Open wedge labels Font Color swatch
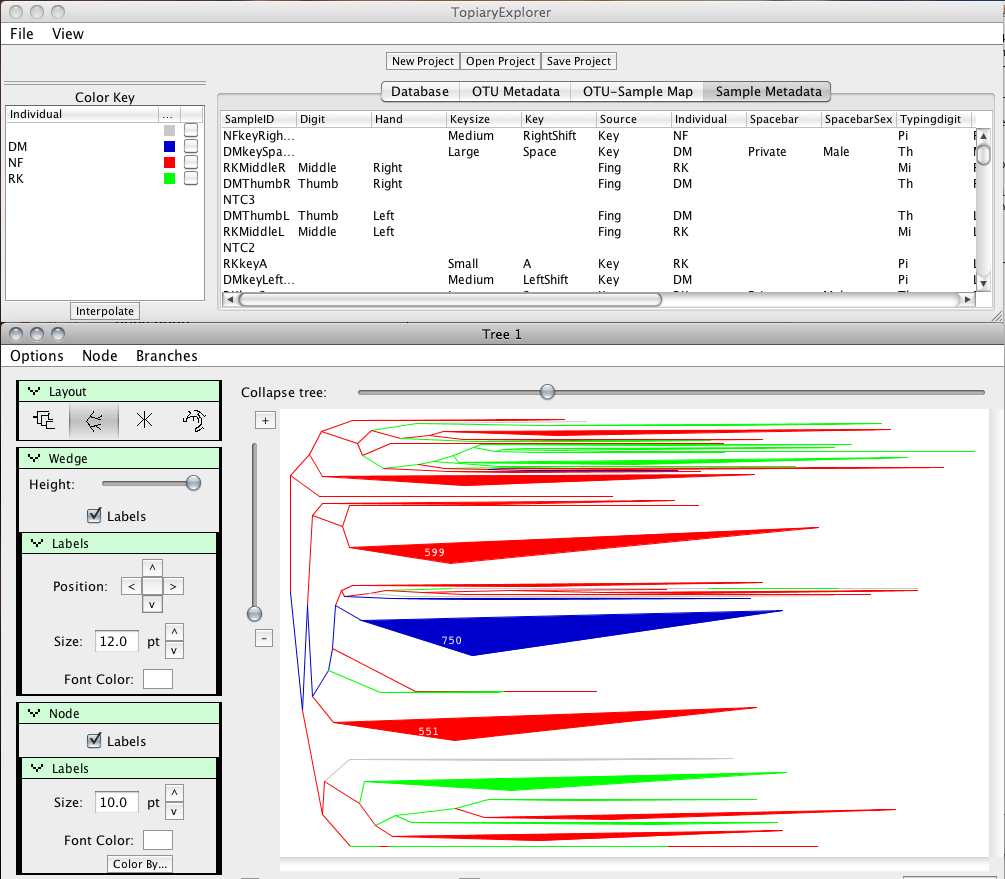Image resolution: width=1005 pixels, height=879 pixels. click(x=158, y=679)
